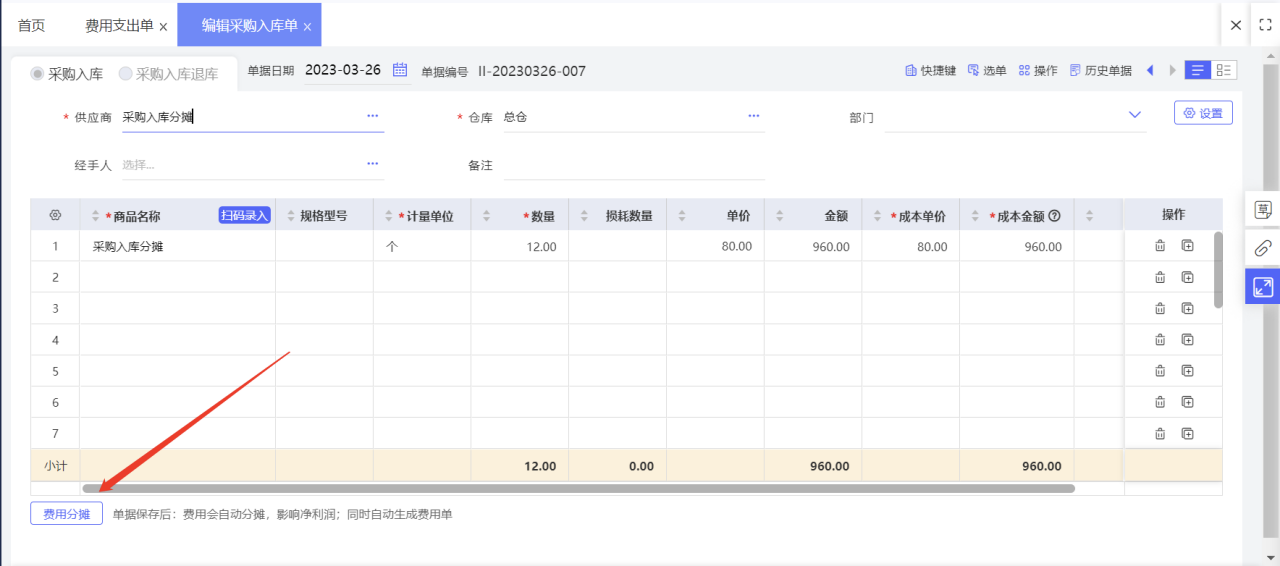1280x566 pixels.
Task: Go to the next document with right triangle
Action: [1173, 70]
